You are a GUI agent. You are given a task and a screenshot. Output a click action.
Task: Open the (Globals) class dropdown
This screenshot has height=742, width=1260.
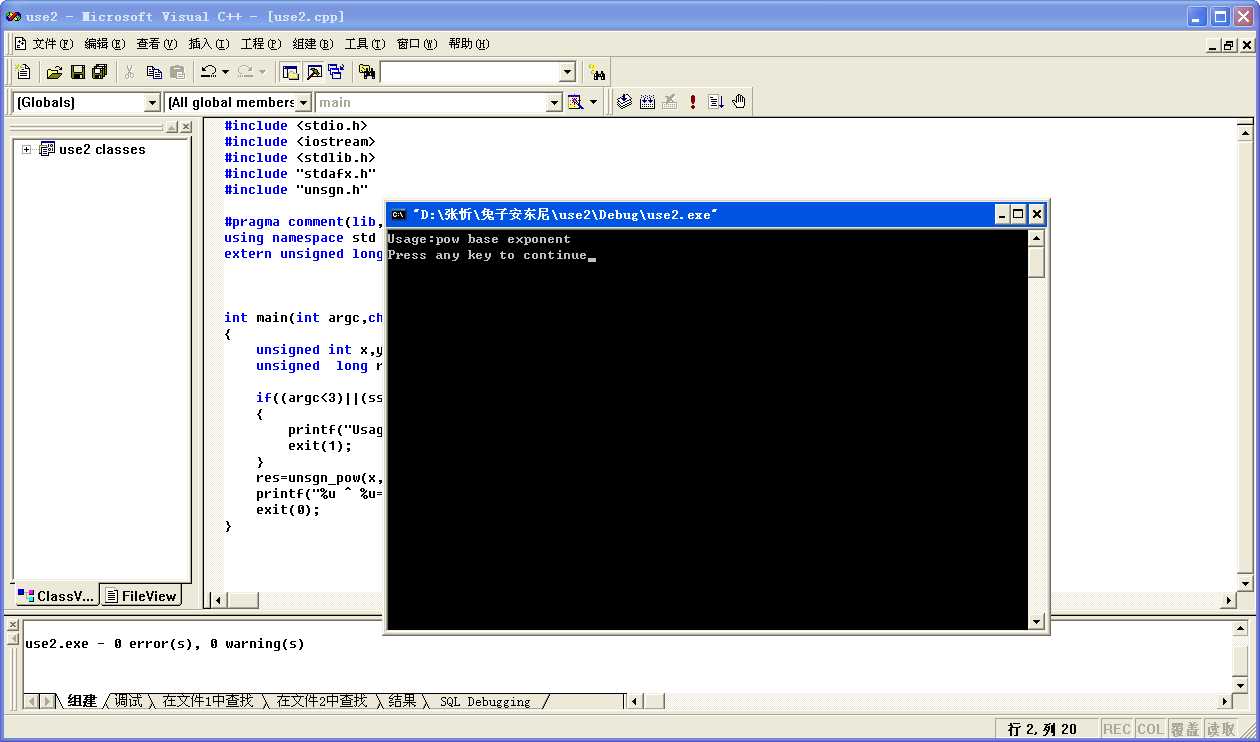coord(152,102)
